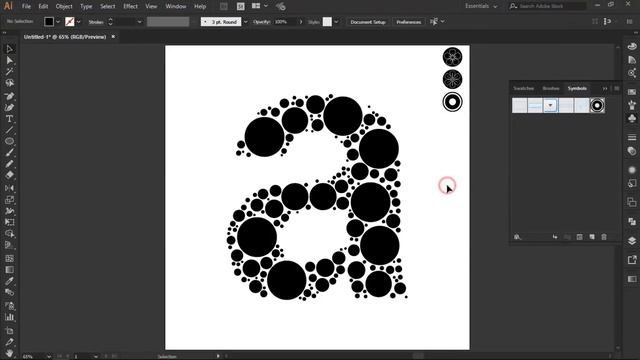Collapse the Symbols panel double arrow
The height and width of the screenshot is (360, 640).
pos(605,89)
